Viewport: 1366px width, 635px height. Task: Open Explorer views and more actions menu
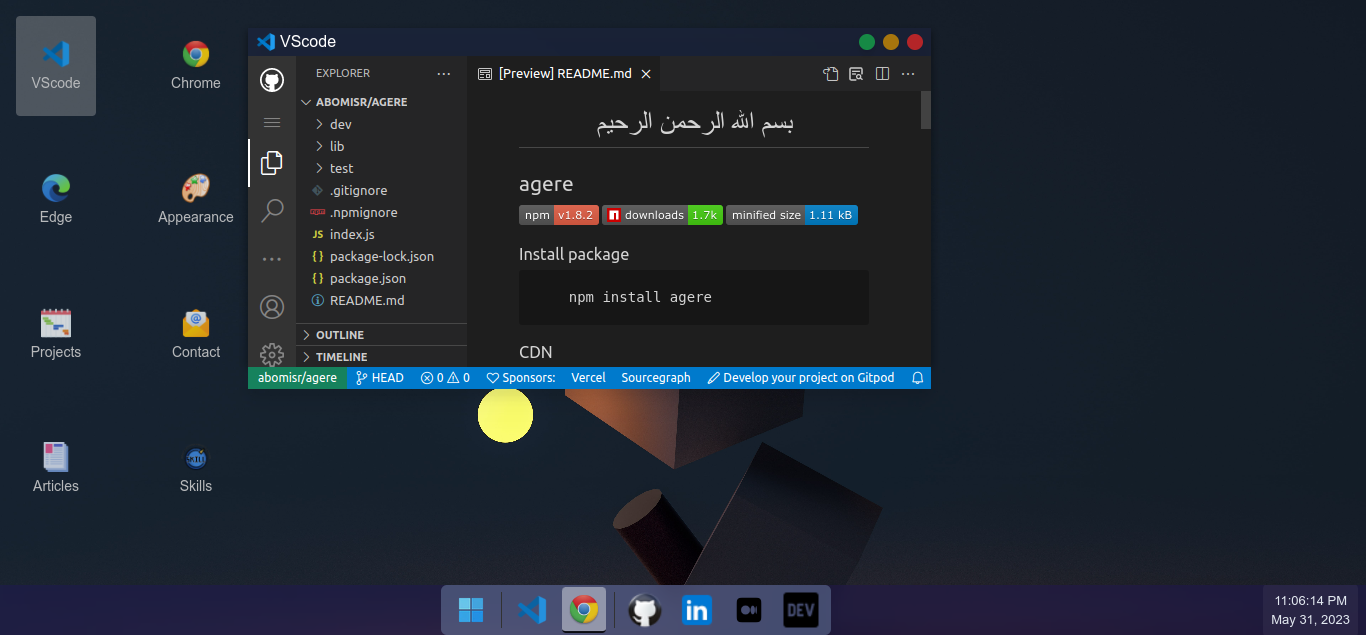(x=444, y=73)
